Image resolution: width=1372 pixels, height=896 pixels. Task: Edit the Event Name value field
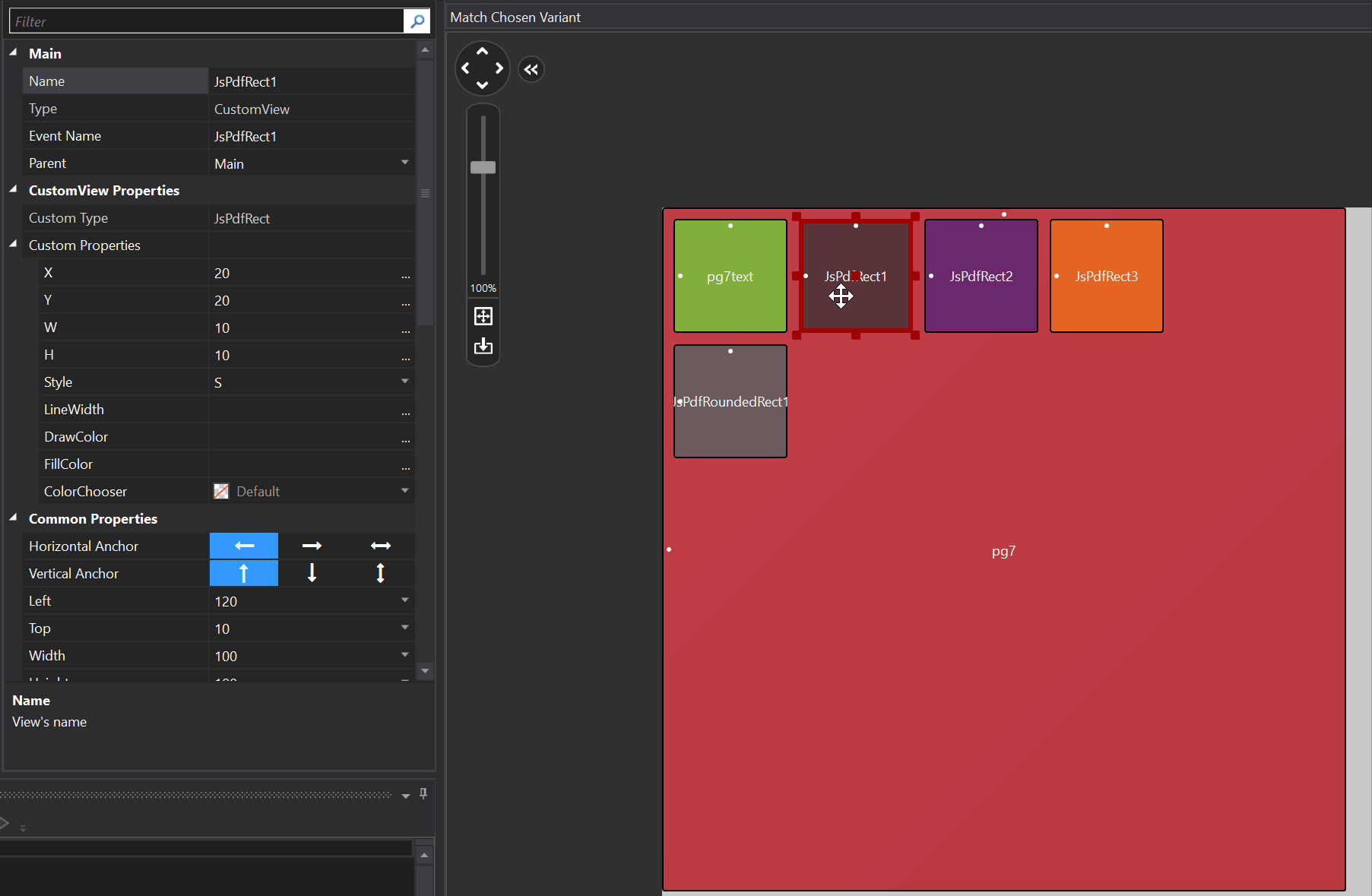(x=312, y=136)
